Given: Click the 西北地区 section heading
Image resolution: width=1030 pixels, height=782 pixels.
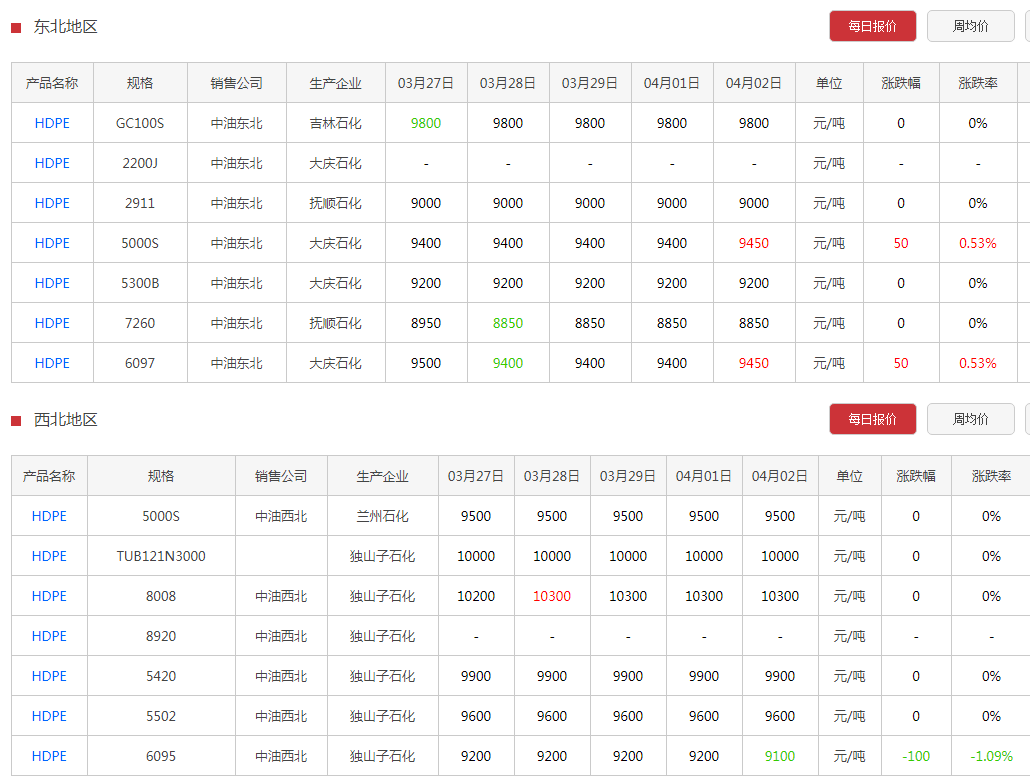Looking at the screenshot, I should 66,420.
